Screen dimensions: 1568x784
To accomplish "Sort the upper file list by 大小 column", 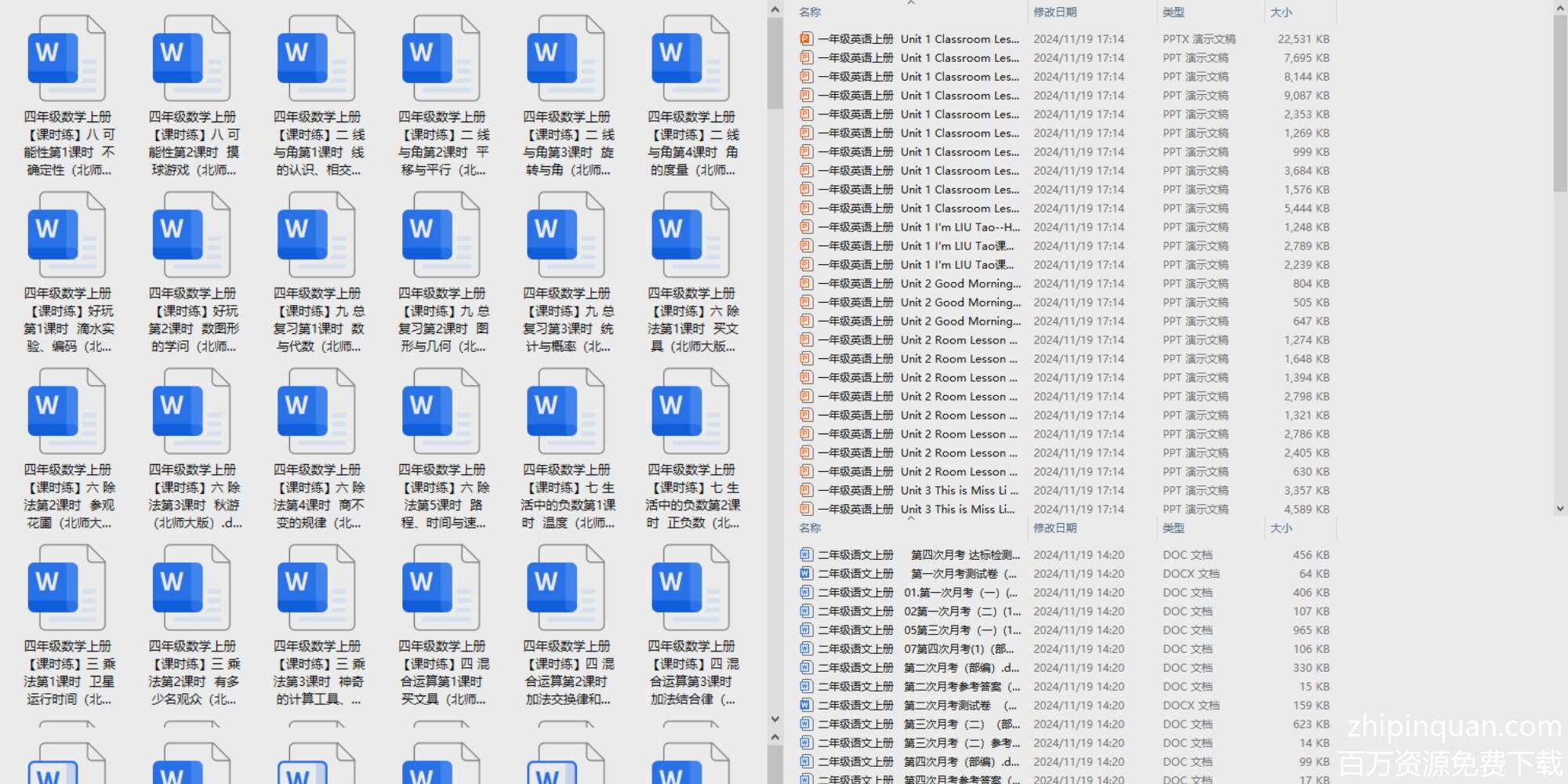I will click(1280, 12).
